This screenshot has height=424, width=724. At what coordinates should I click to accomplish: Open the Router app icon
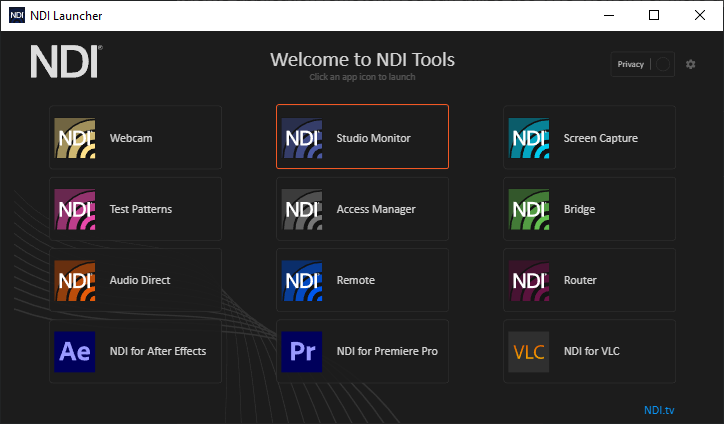529,280
